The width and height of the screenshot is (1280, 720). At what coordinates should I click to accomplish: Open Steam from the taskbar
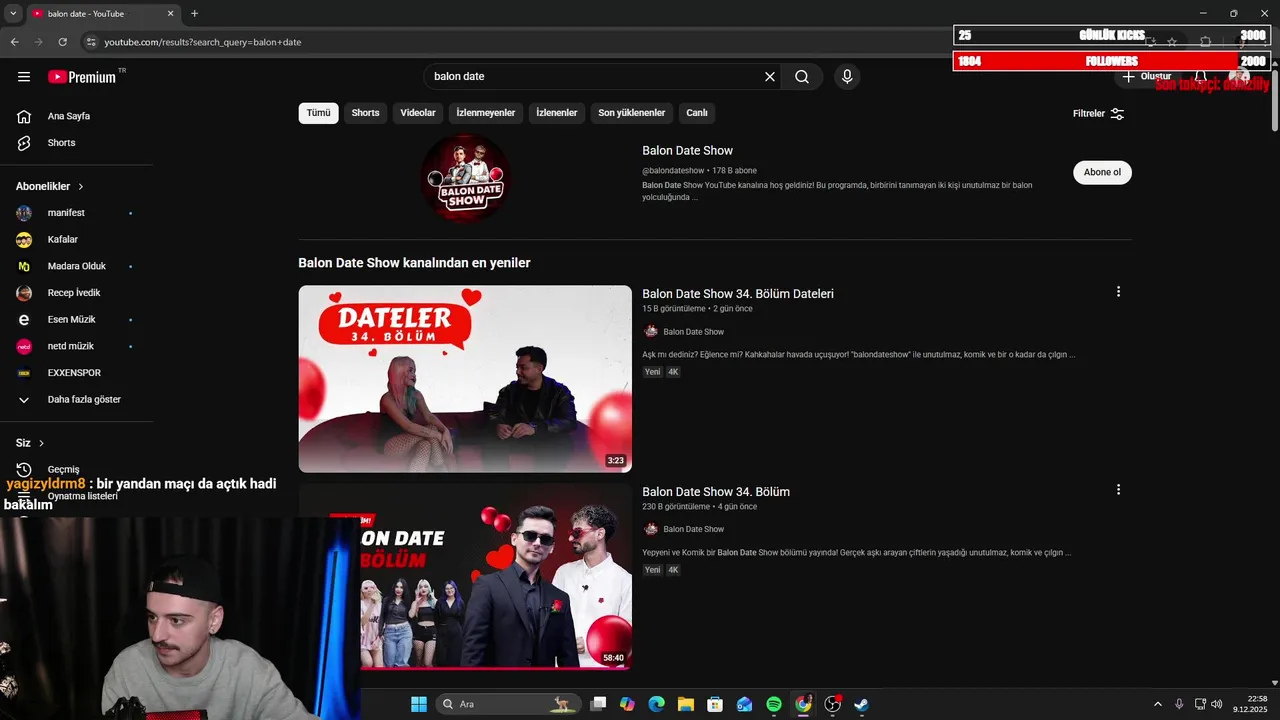861,704
